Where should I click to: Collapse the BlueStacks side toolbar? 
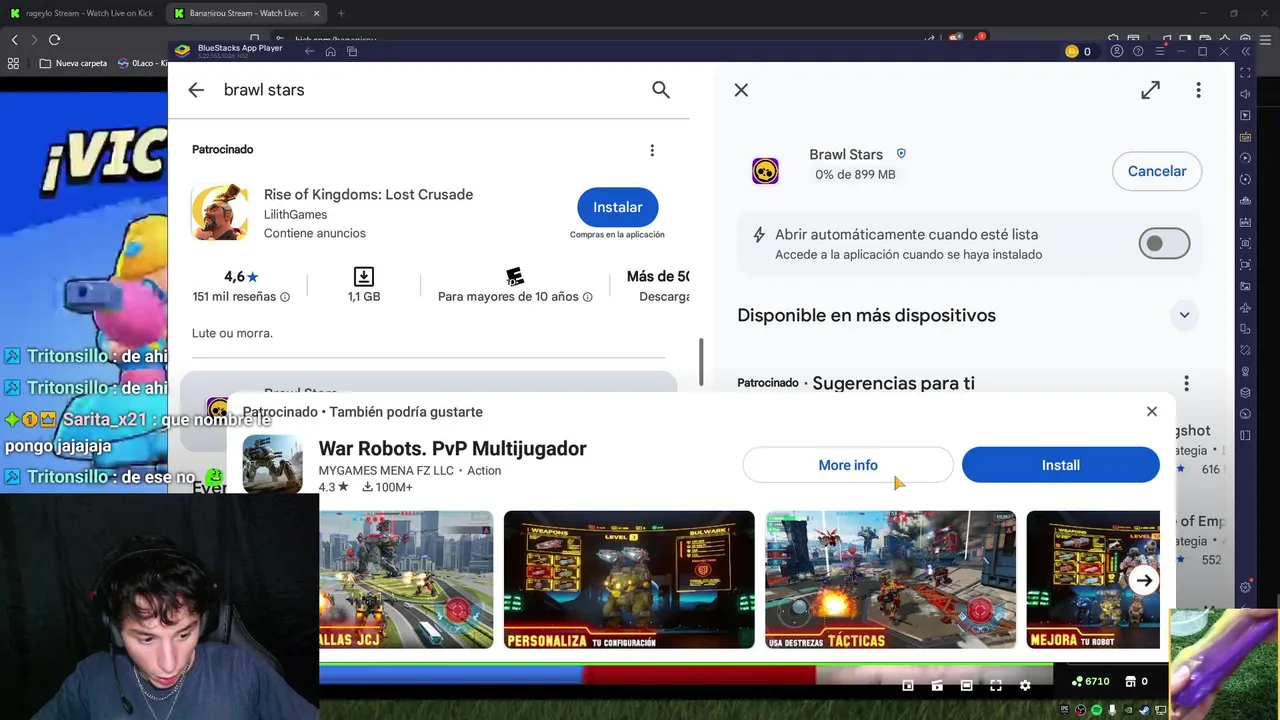pyautogui.click(x=1245, y=51)
